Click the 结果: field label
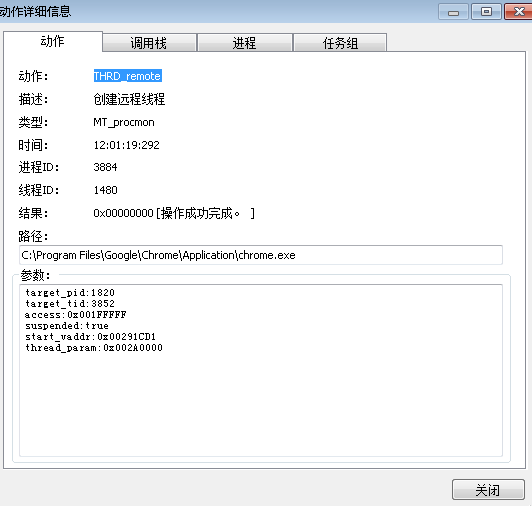532x506 pixels. pyautogui.click(x=33, y=213)
